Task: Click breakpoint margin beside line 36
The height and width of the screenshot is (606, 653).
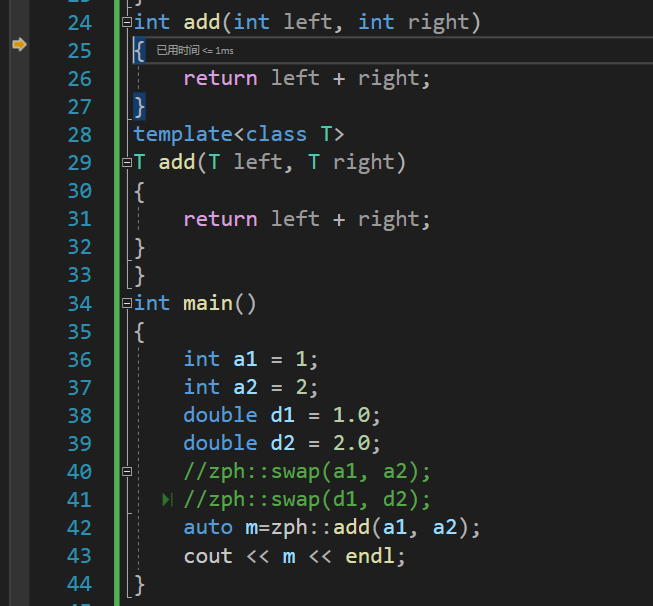Action: [x=19, y=359]
